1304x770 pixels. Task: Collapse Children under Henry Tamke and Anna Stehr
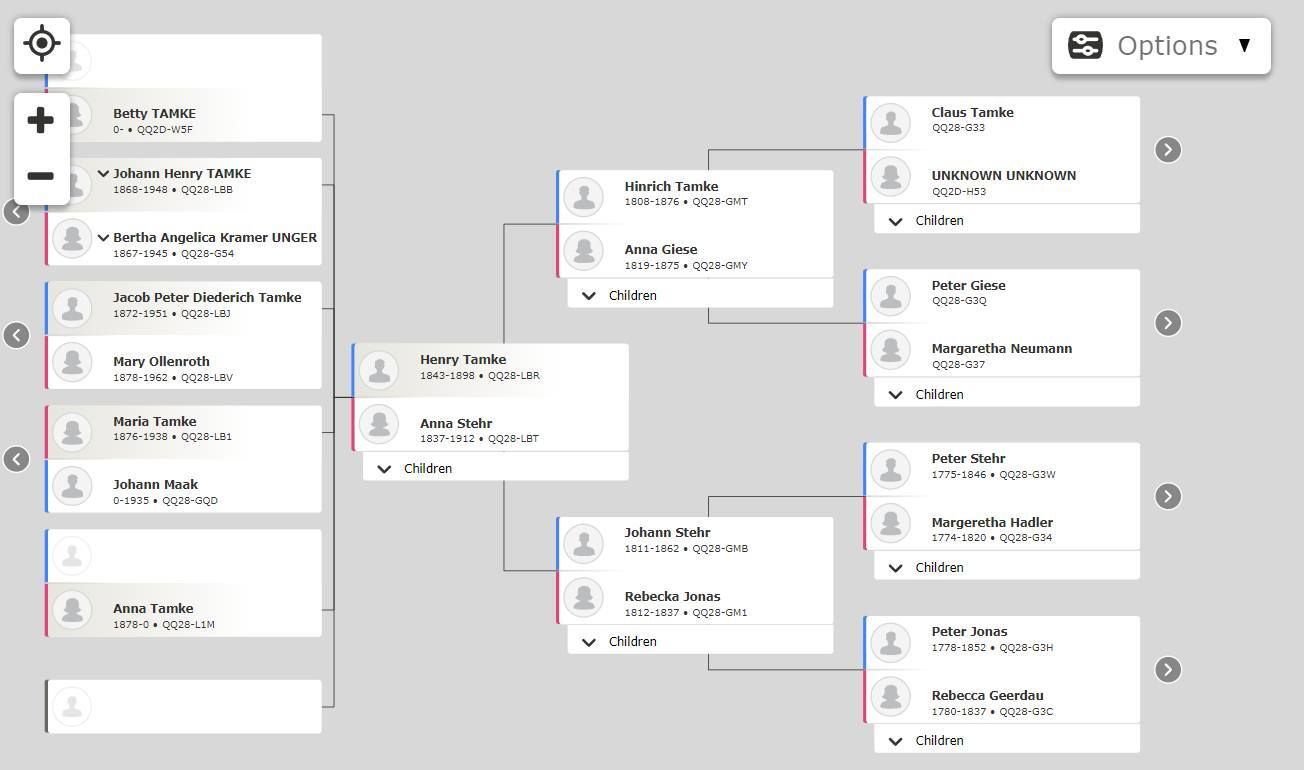click(x=496, y=468)
